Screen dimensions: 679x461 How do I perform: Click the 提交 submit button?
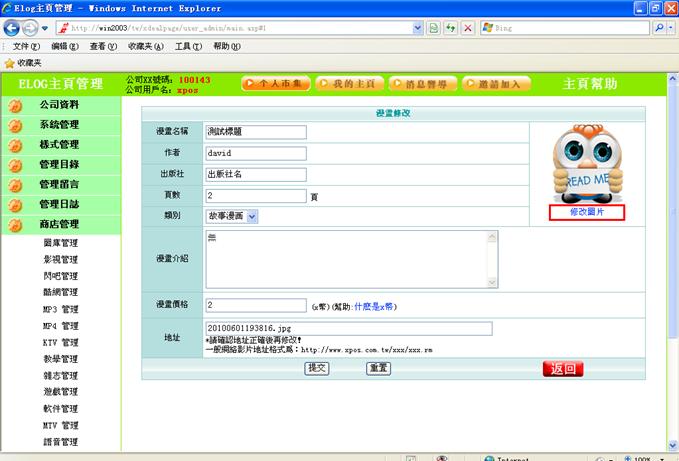(317, 368)
